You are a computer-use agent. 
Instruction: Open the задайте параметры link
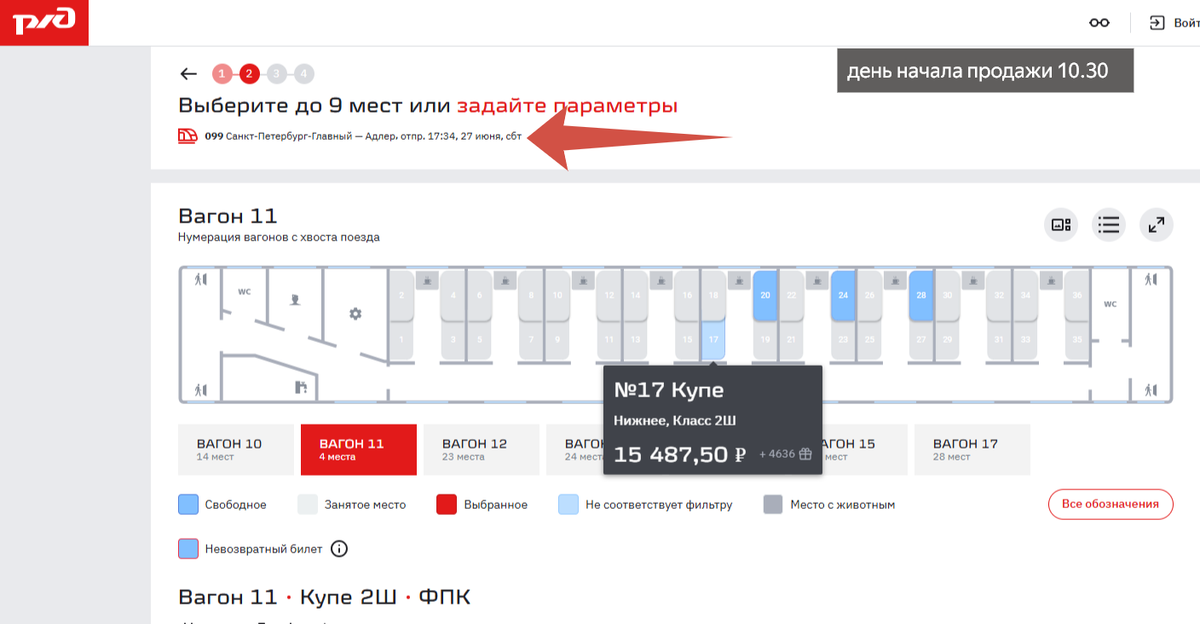[x=567, y=105]
